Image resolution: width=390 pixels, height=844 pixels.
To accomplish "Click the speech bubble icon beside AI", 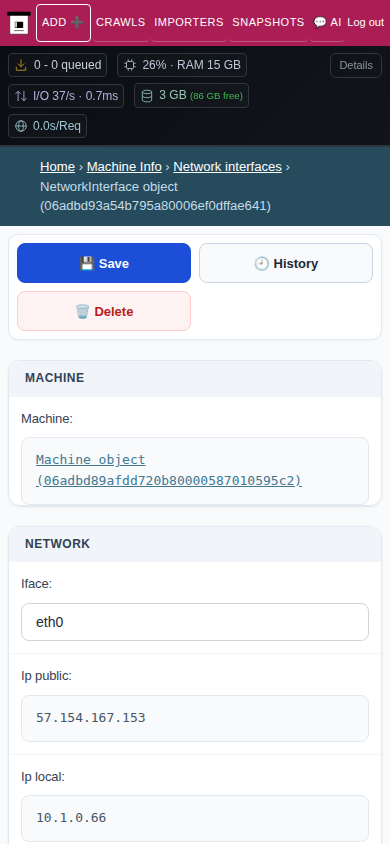I will [x=320, y=23].
